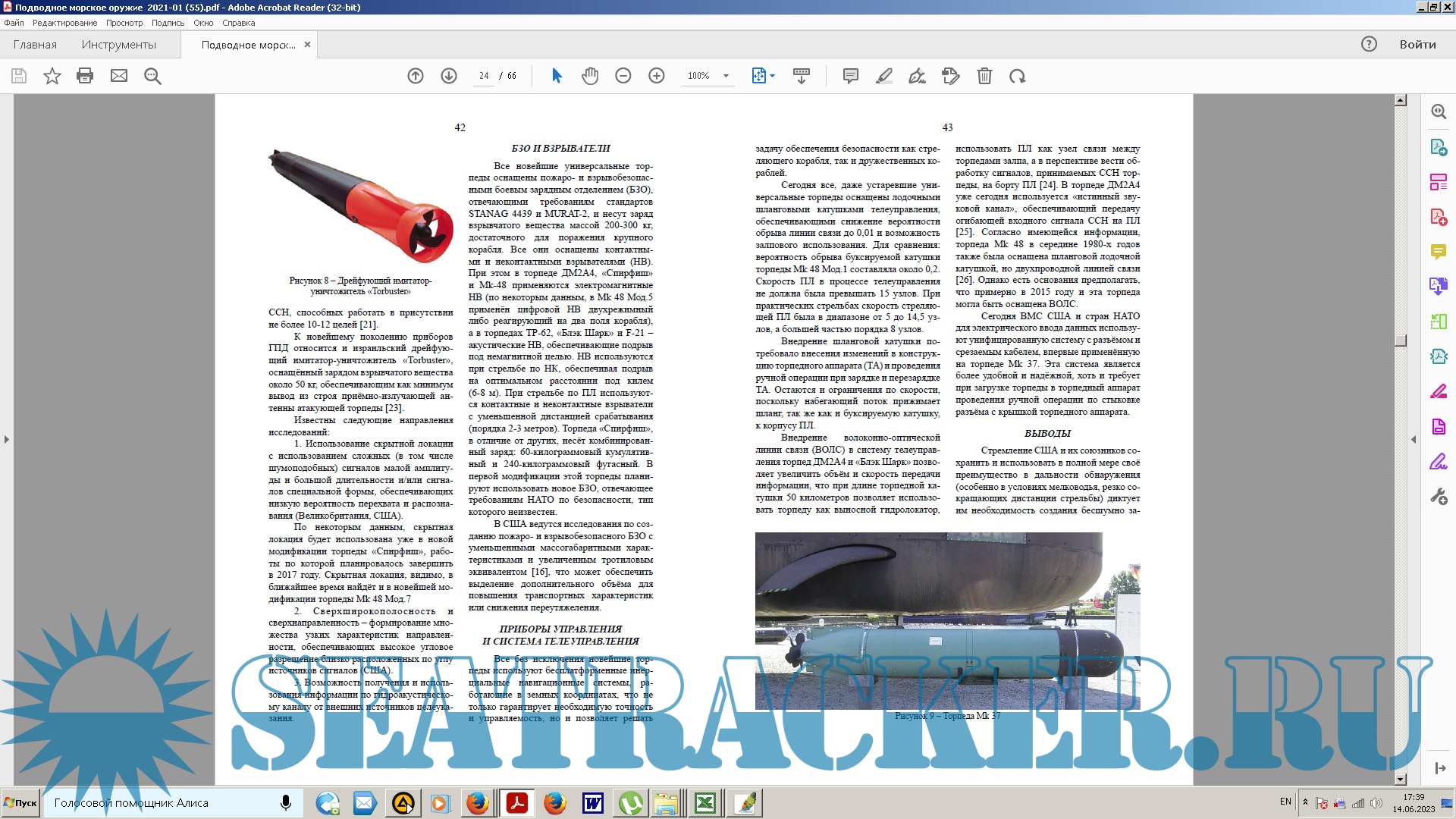Screen dimensions: 1456x819
Task: Go to previous page arrow
Action: [416, 76]
